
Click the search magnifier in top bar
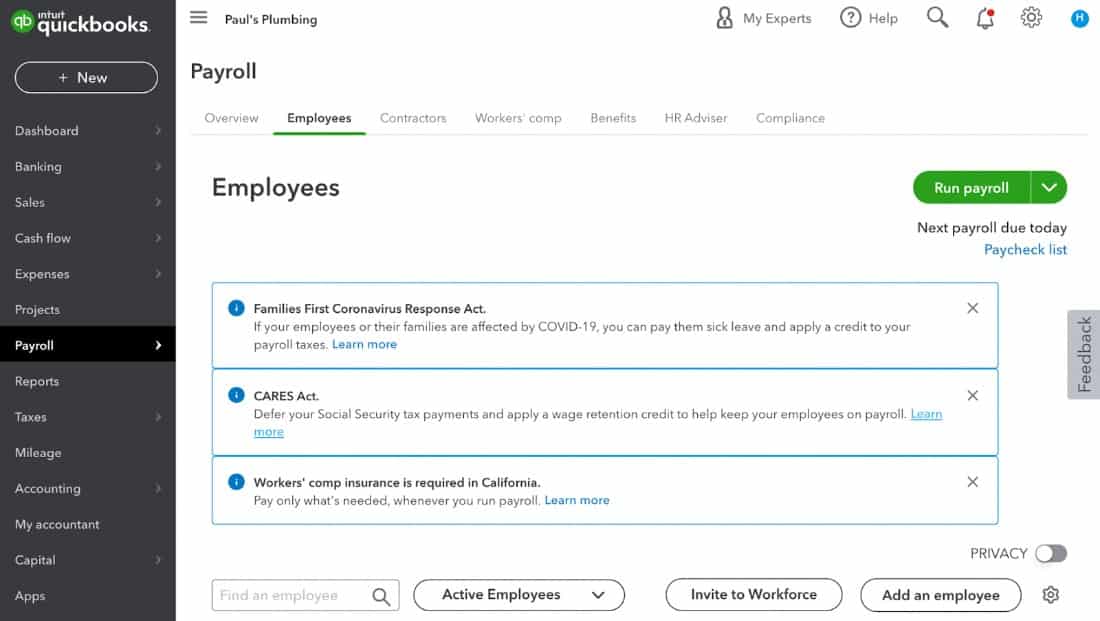coord(937,18)
